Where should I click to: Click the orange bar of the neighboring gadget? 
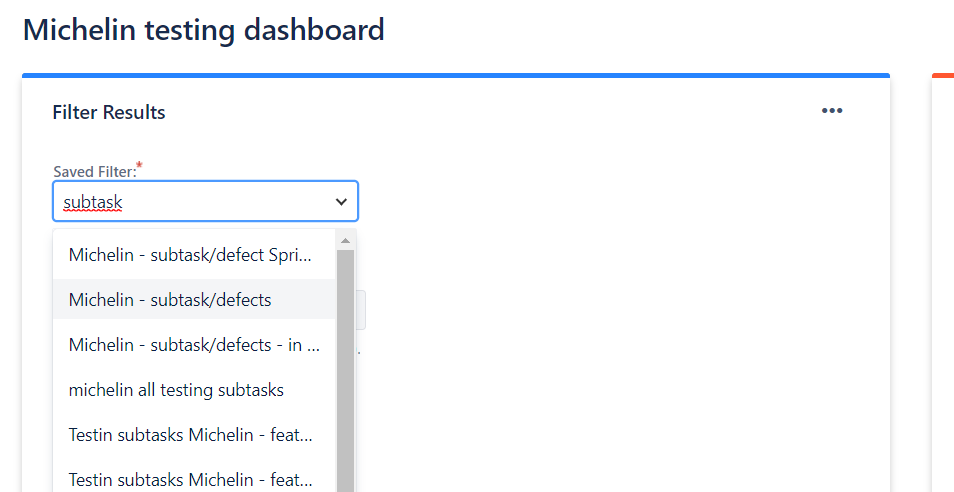[x=942, y=75]
